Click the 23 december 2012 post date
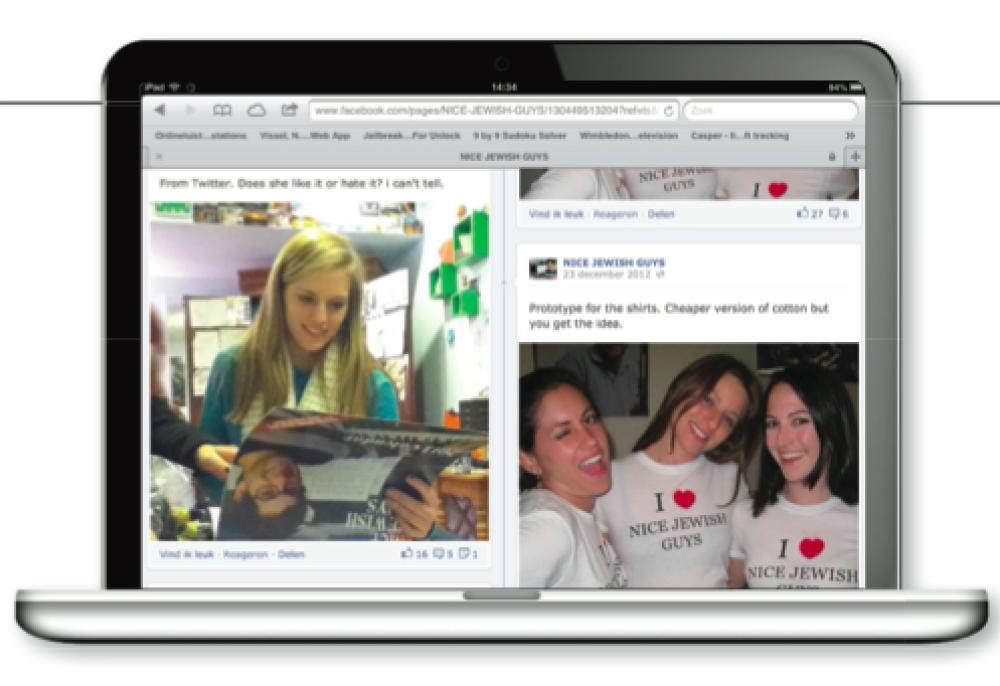The width and height of the screenshot is (1000, 686). click(606, 275)
